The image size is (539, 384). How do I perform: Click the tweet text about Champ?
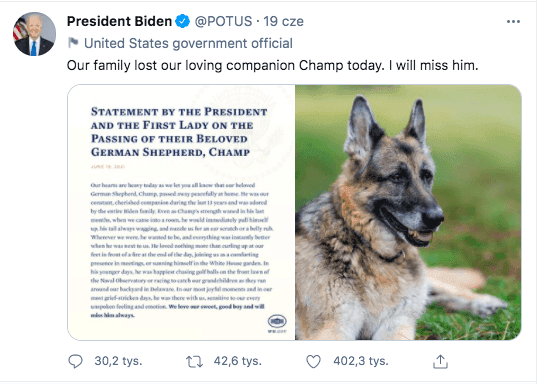click(x=273, y=65)
